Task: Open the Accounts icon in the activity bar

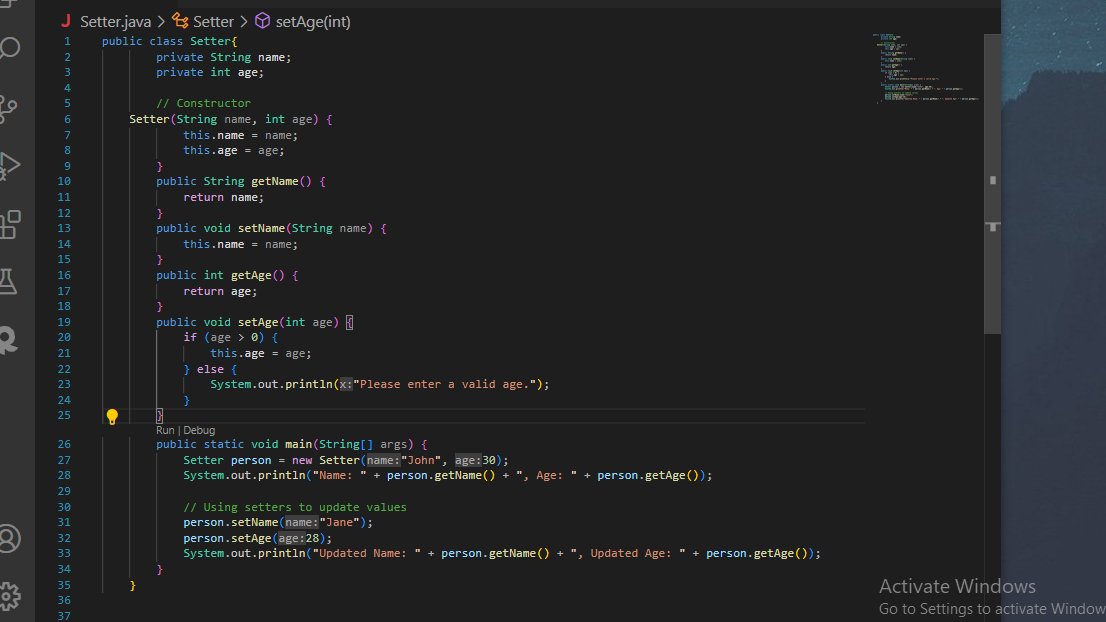Action: (11, 538)
